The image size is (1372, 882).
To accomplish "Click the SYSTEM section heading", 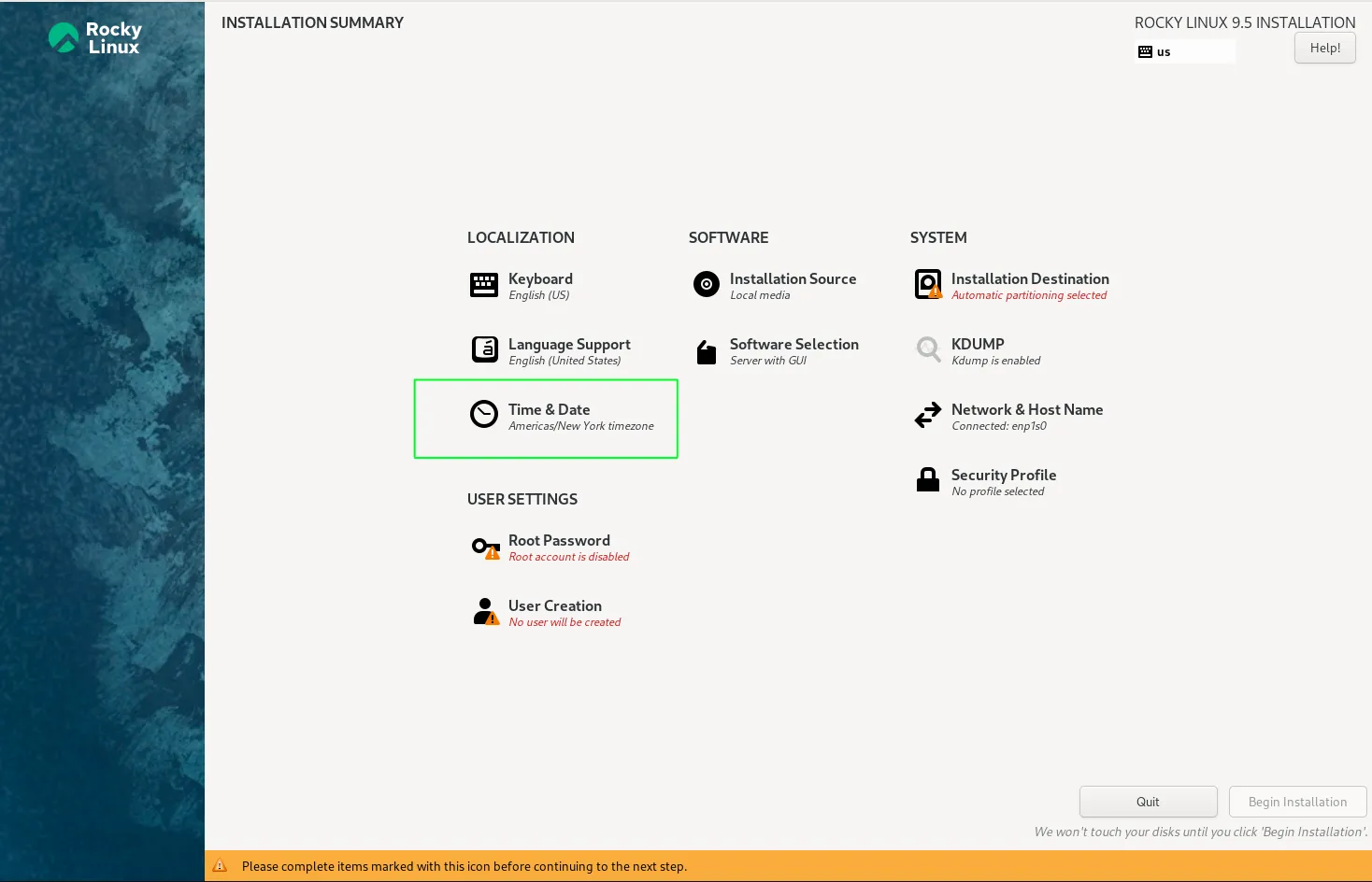I will (x=938, y=237).
